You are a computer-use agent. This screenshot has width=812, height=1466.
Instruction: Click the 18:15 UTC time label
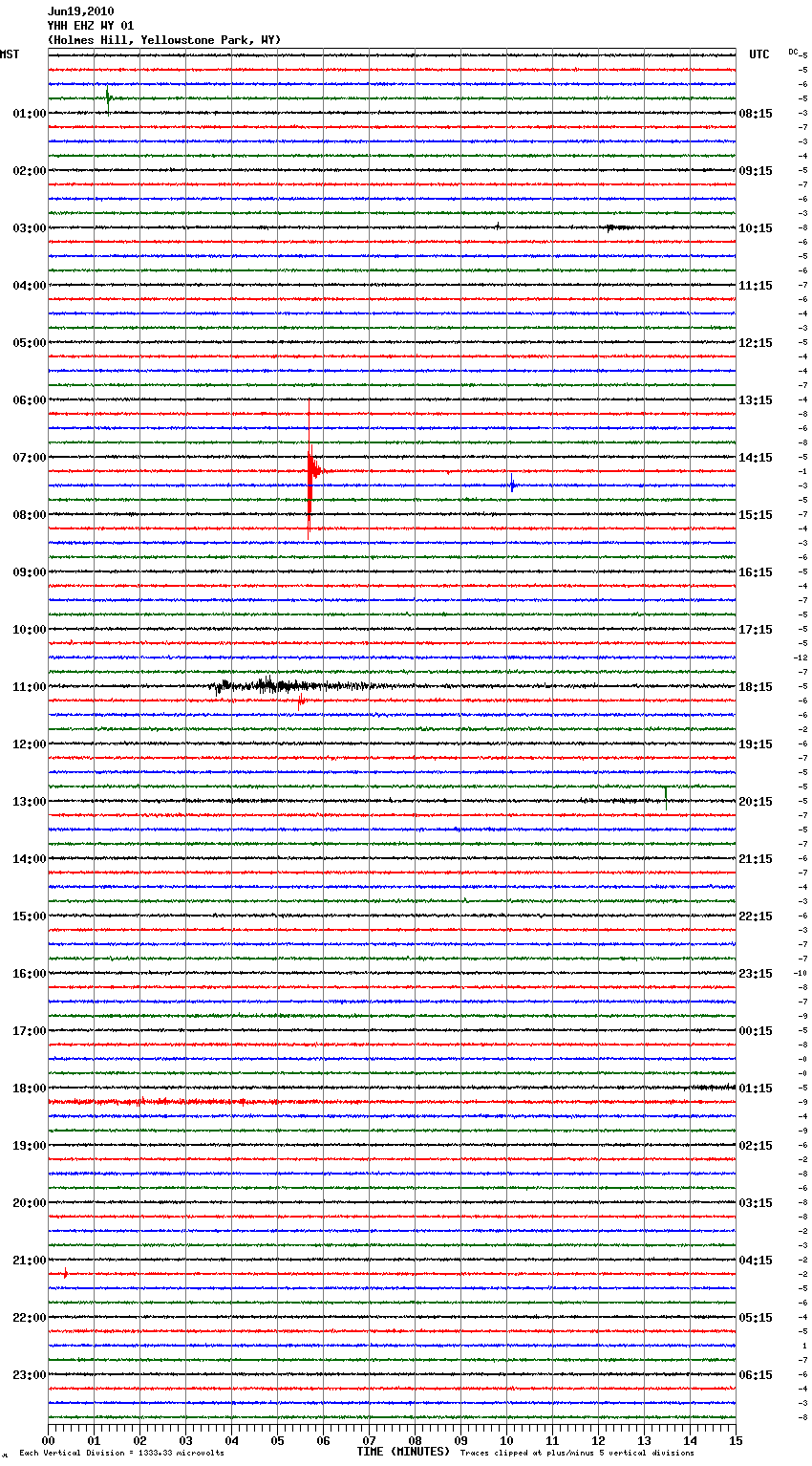(x=756, y=687)
